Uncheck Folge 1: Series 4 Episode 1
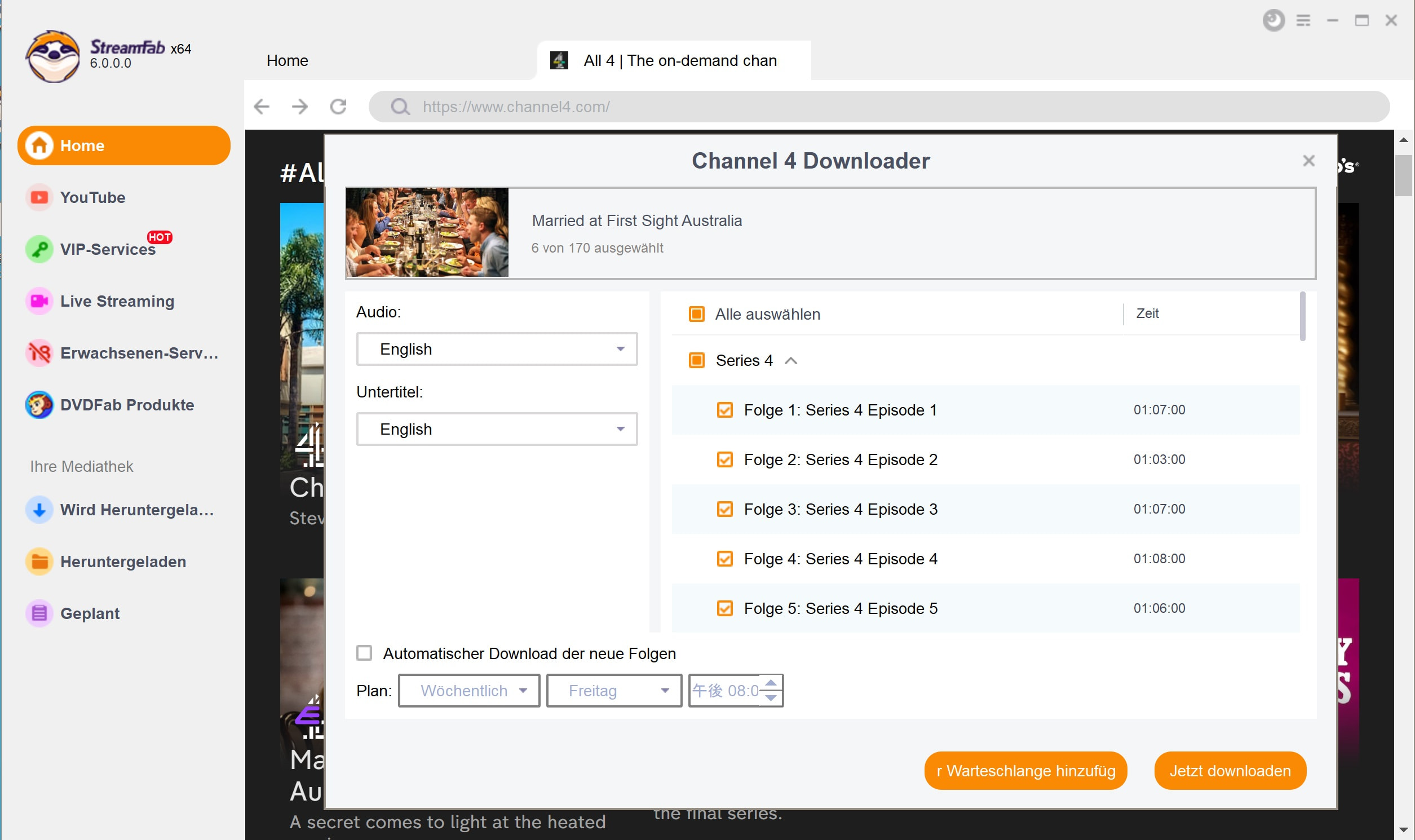 [x=725, y=410]
